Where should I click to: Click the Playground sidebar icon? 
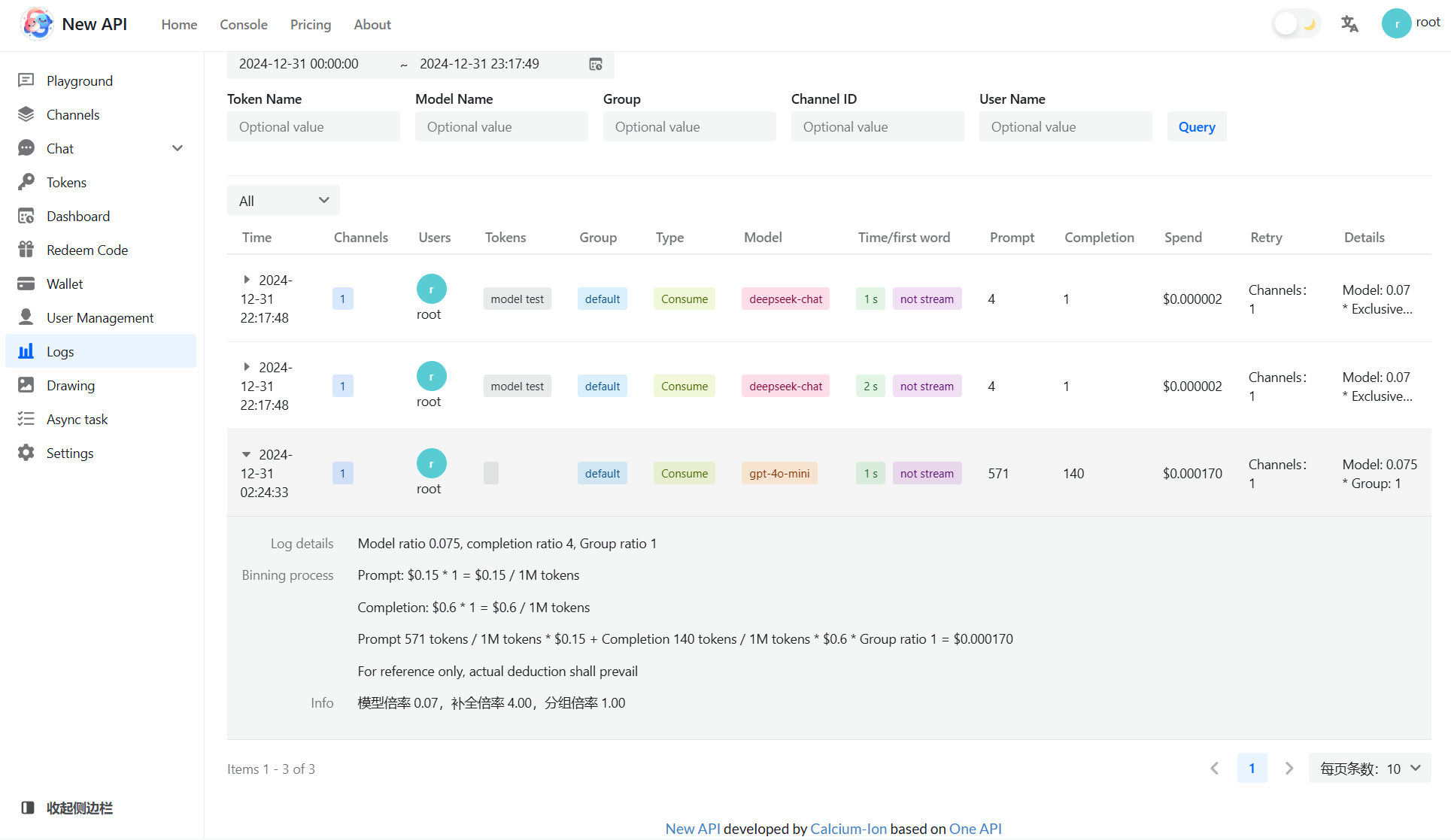coord(26,80)
